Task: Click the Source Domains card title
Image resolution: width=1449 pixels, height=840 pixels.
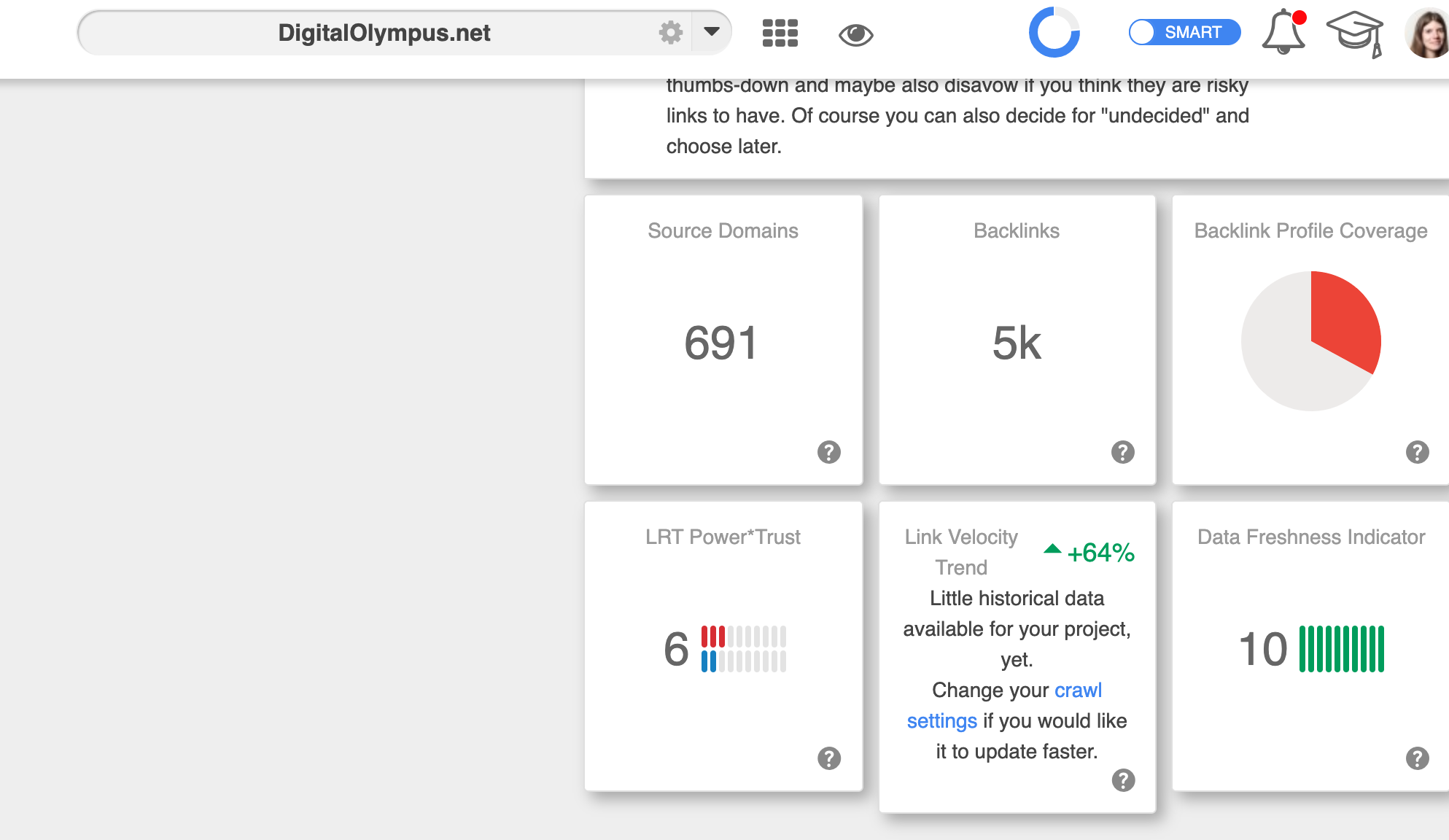Action: [723, 230]
